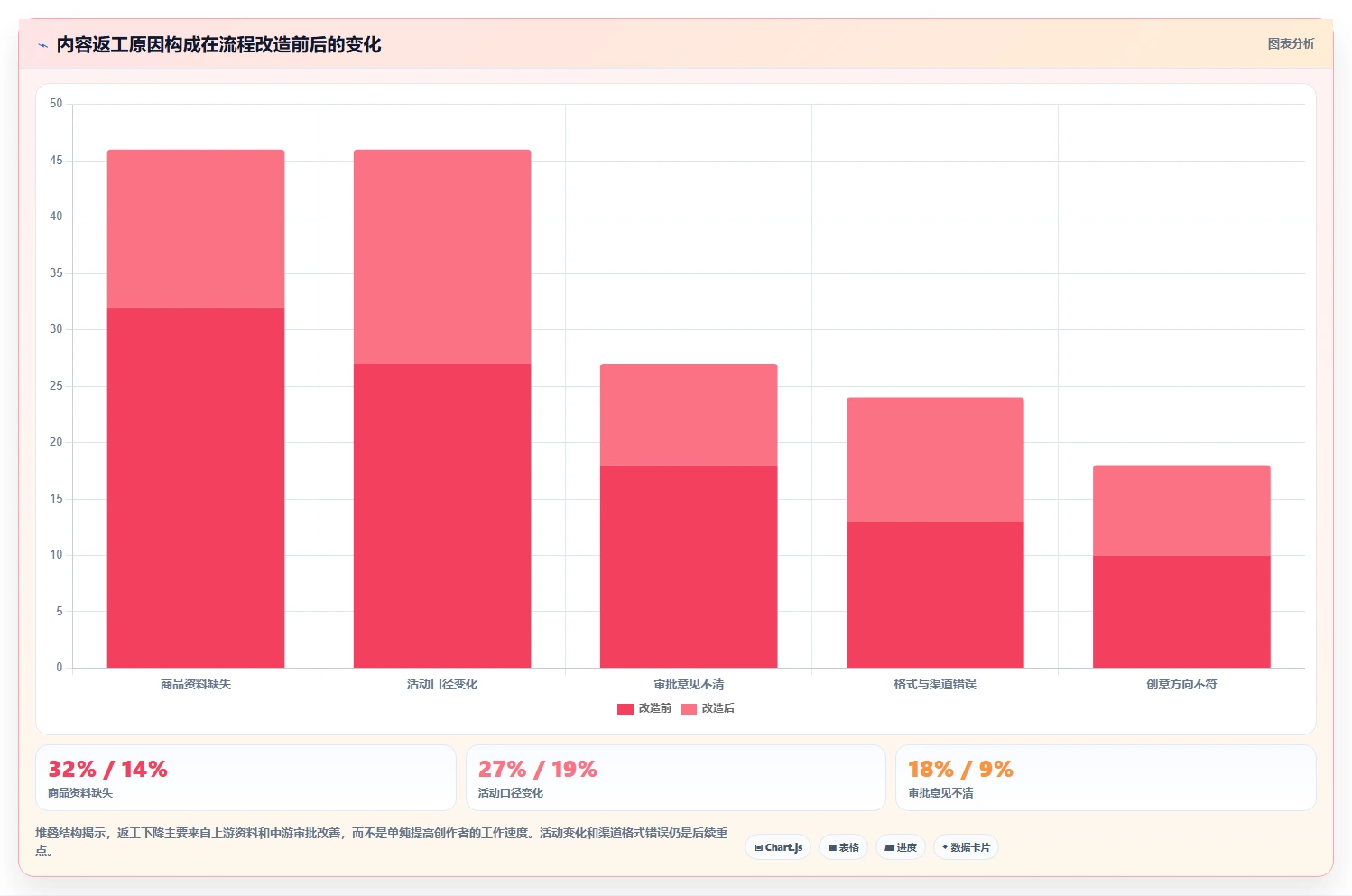Screen dimensions: 1352x896
Task: Click the light 改造后 bar for 审批意见不清
Action: tap(689, 414)
